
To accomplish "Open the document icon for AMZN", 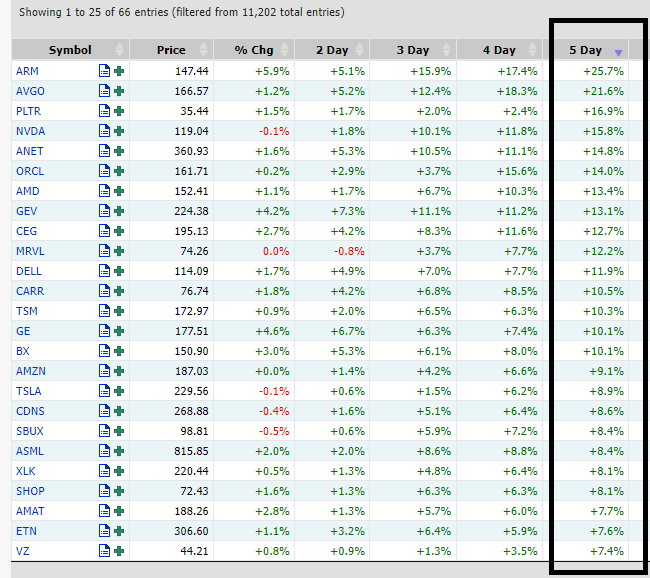I will tap(104, 371).
